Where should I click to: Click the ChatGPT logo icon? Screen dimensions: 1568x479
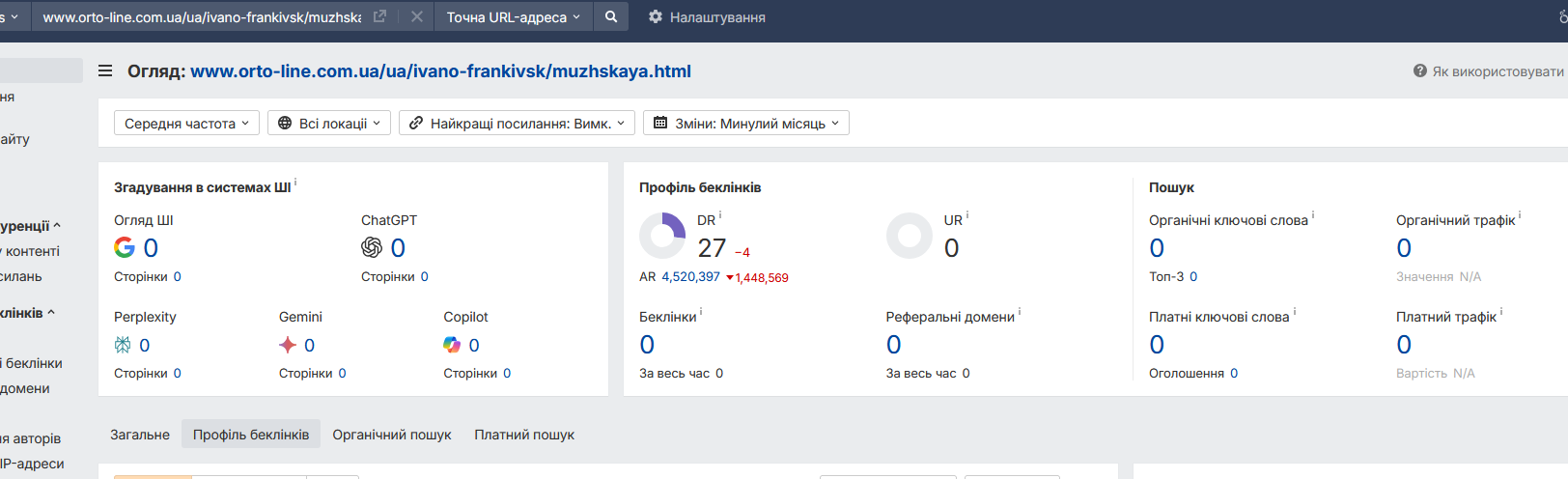coord(372,248)
